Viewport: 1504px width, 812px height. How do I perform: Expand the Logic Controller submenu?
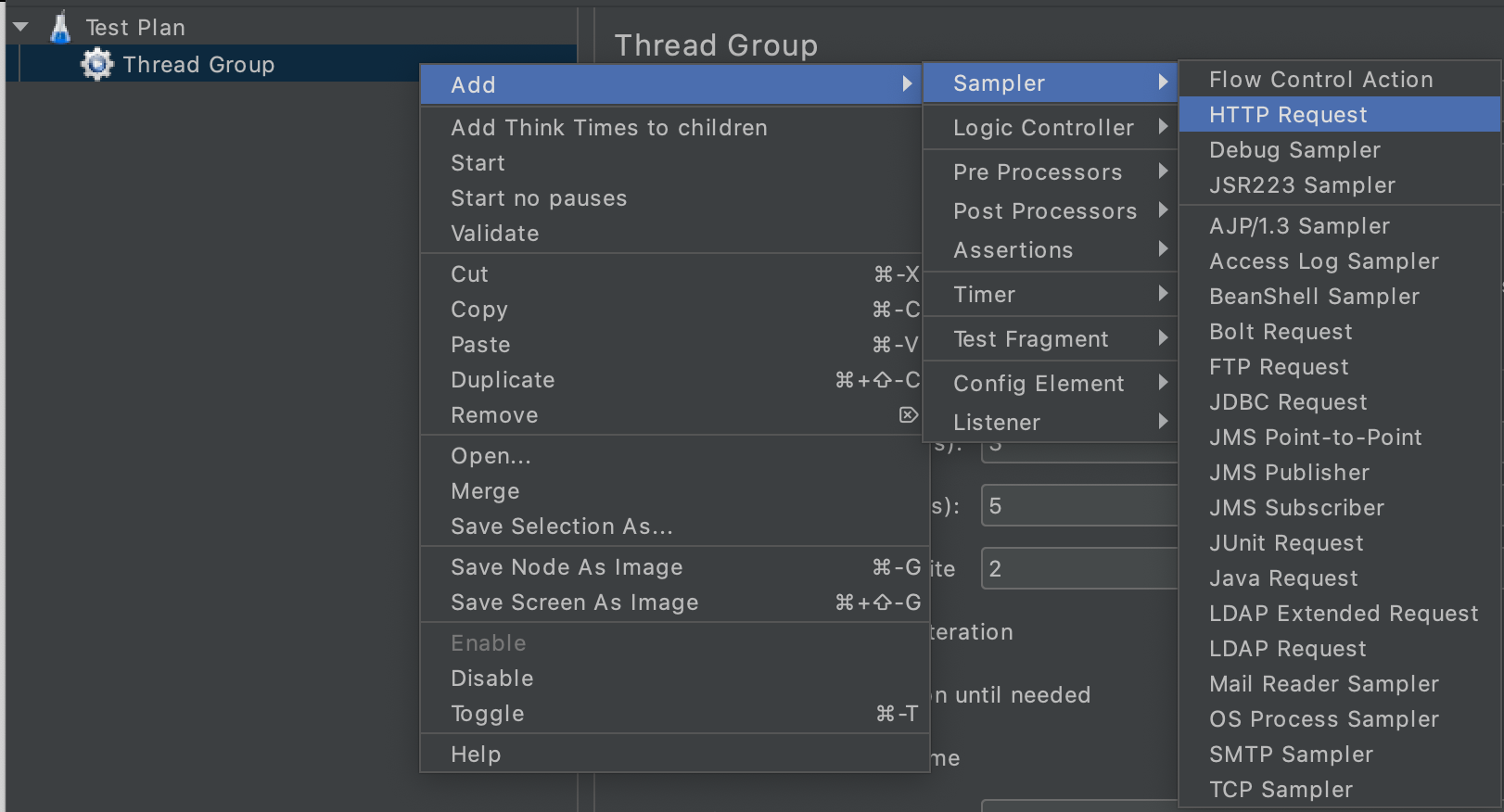[1051, 127]
